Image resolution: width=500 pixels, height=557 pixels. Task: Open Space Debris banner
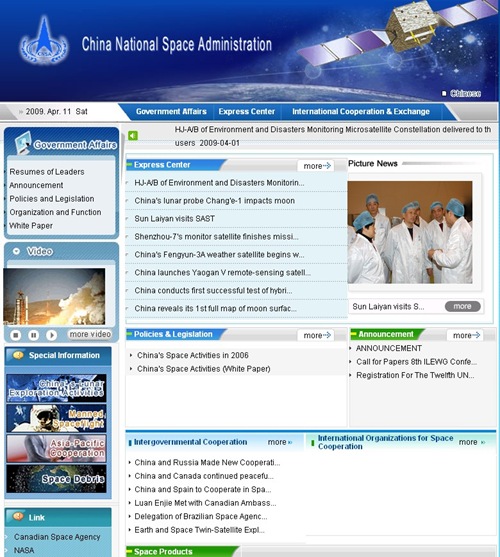(x=56, y=479)
